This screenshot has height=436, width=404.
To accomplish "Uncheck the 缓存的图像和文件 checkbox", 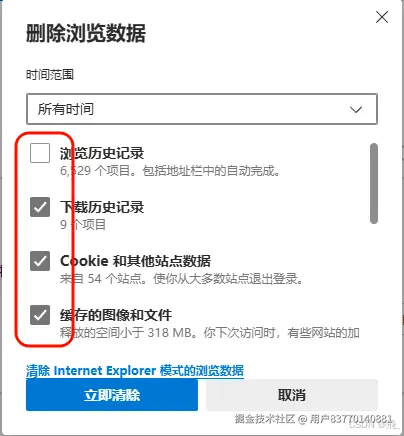I will [40, 315].
